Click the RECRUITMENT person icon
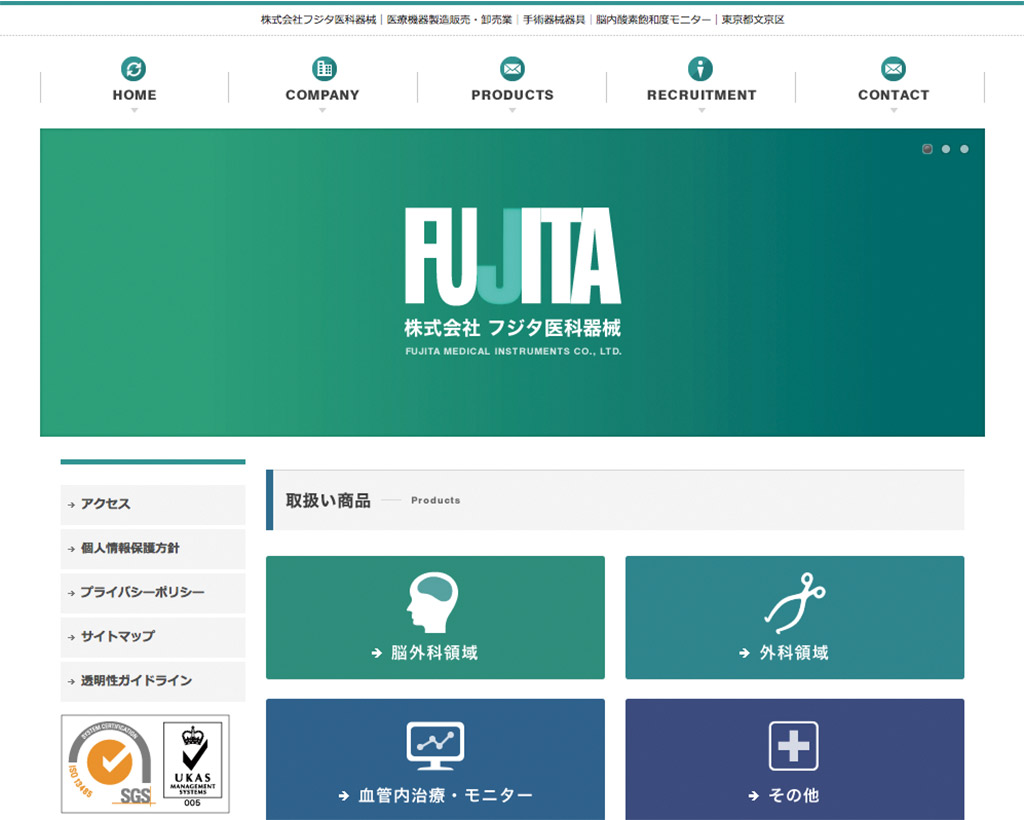 tap(701, 69)
